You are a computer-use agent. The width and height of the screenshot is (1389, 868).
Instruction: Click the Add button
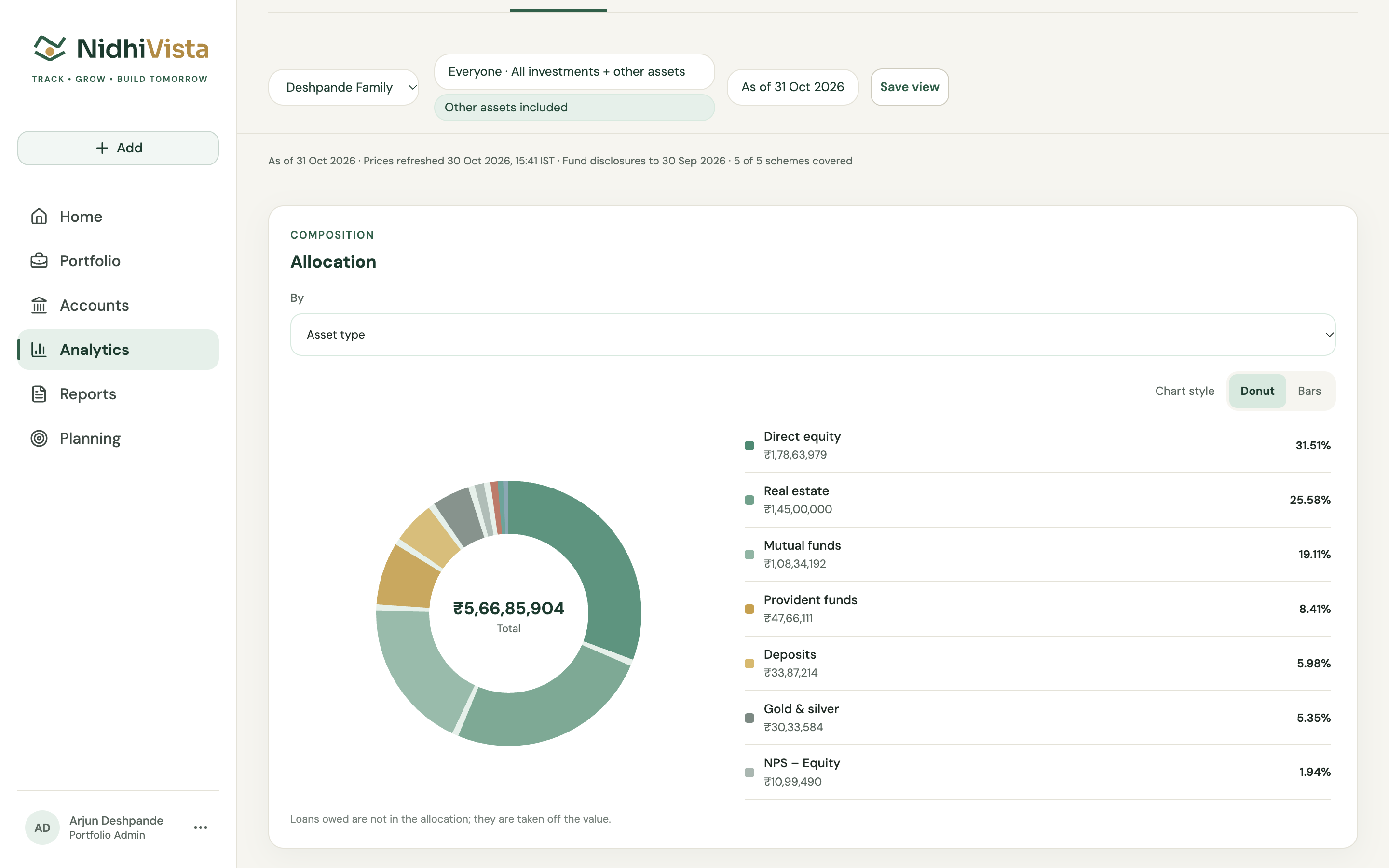[118, 148]
